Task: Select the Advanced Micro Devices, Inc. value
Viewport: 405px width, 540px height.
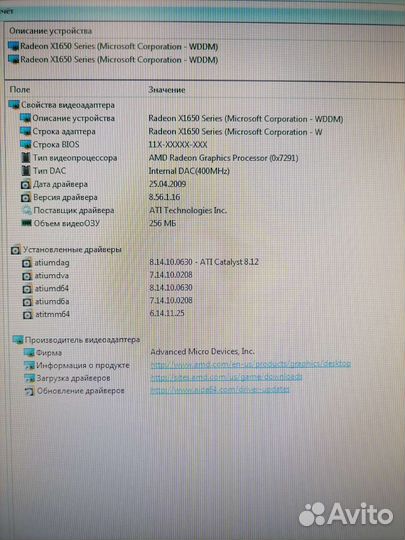Action: click(x=202, y=352)
